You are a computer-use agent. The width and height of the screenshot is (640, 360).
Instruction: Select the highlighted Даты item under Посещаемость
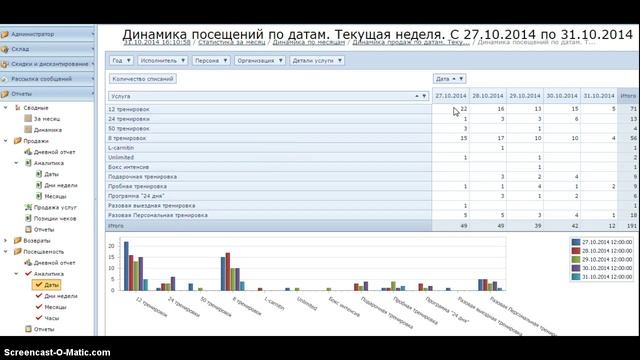47,284
